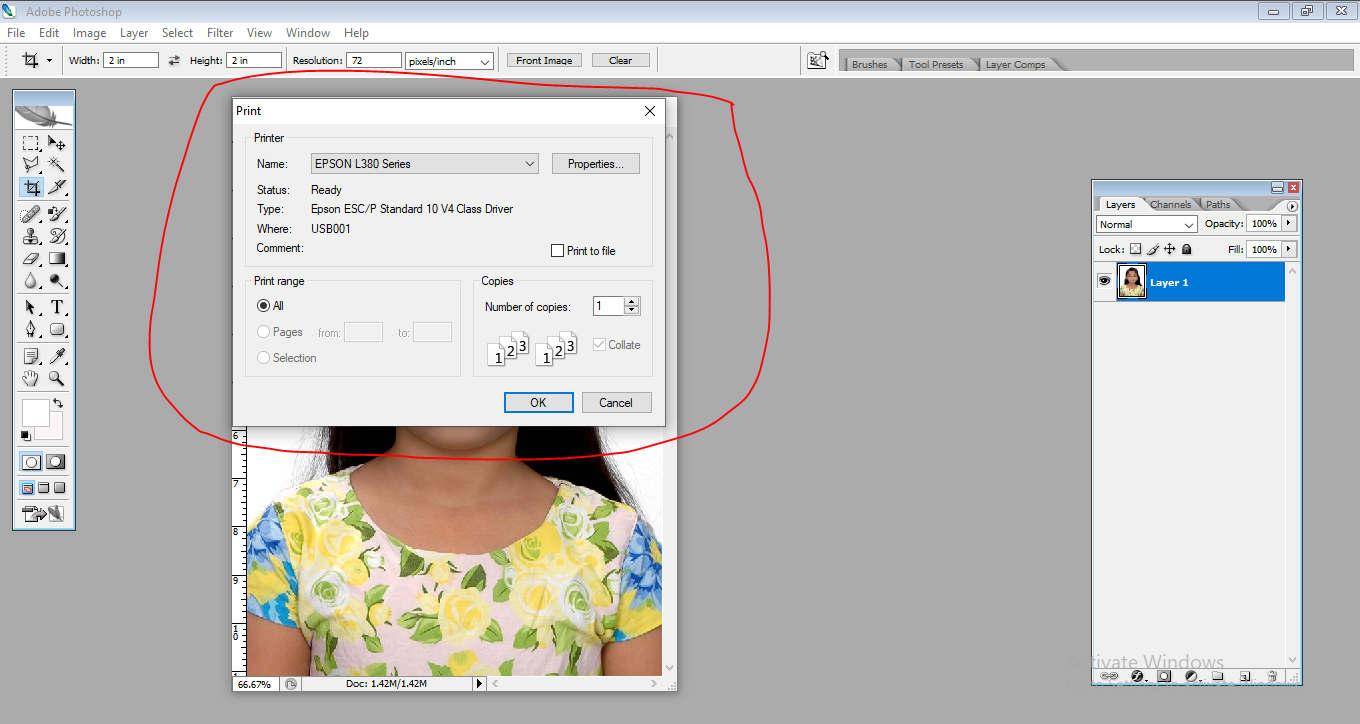Hide Layer 1 with the eye toggle
This screenshot has height=724, width=1360.
(x=1104, y=281)
